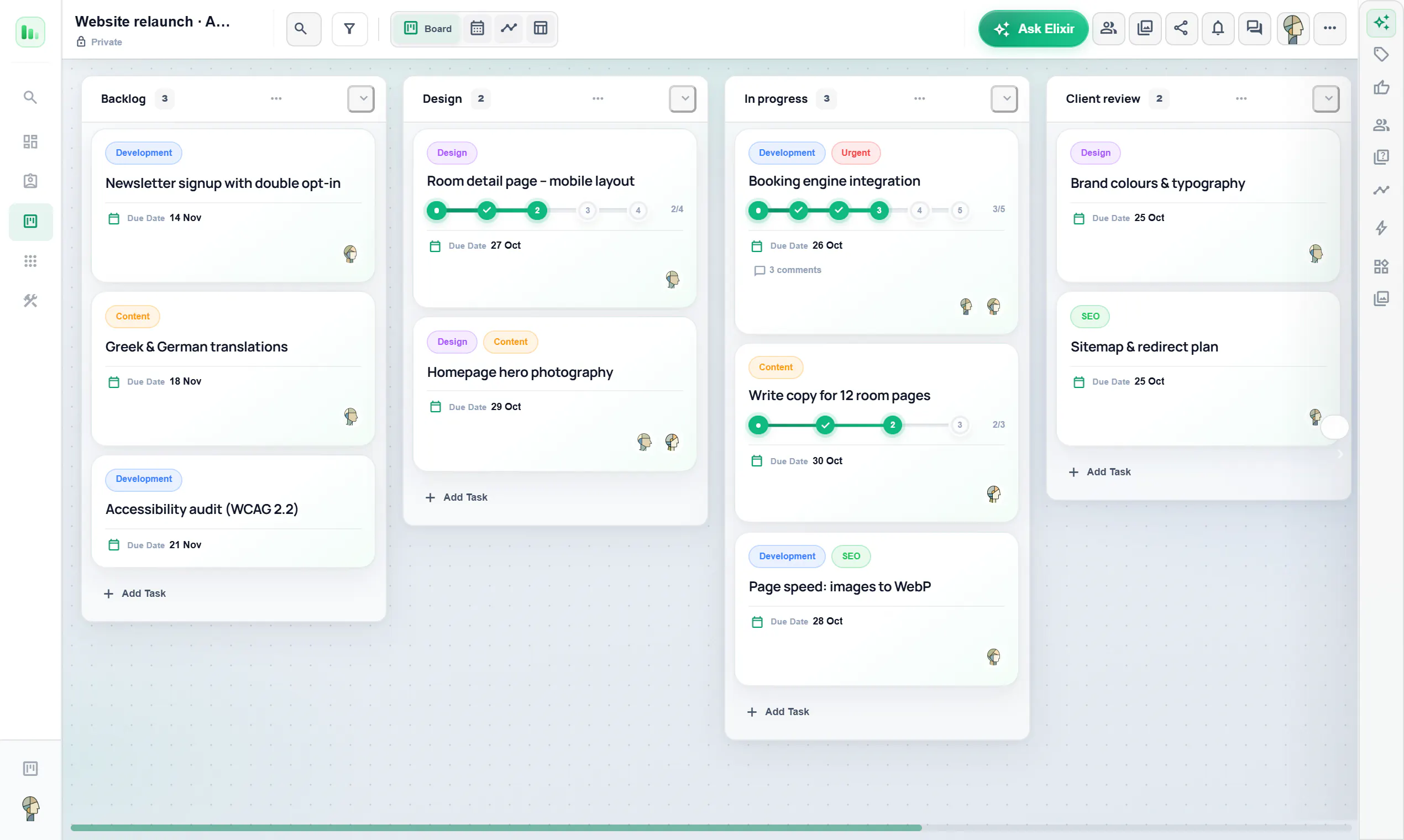This screenshot has width=1404, height=840.
Task: Open notifications bell icon
Action: point(1218,28)
